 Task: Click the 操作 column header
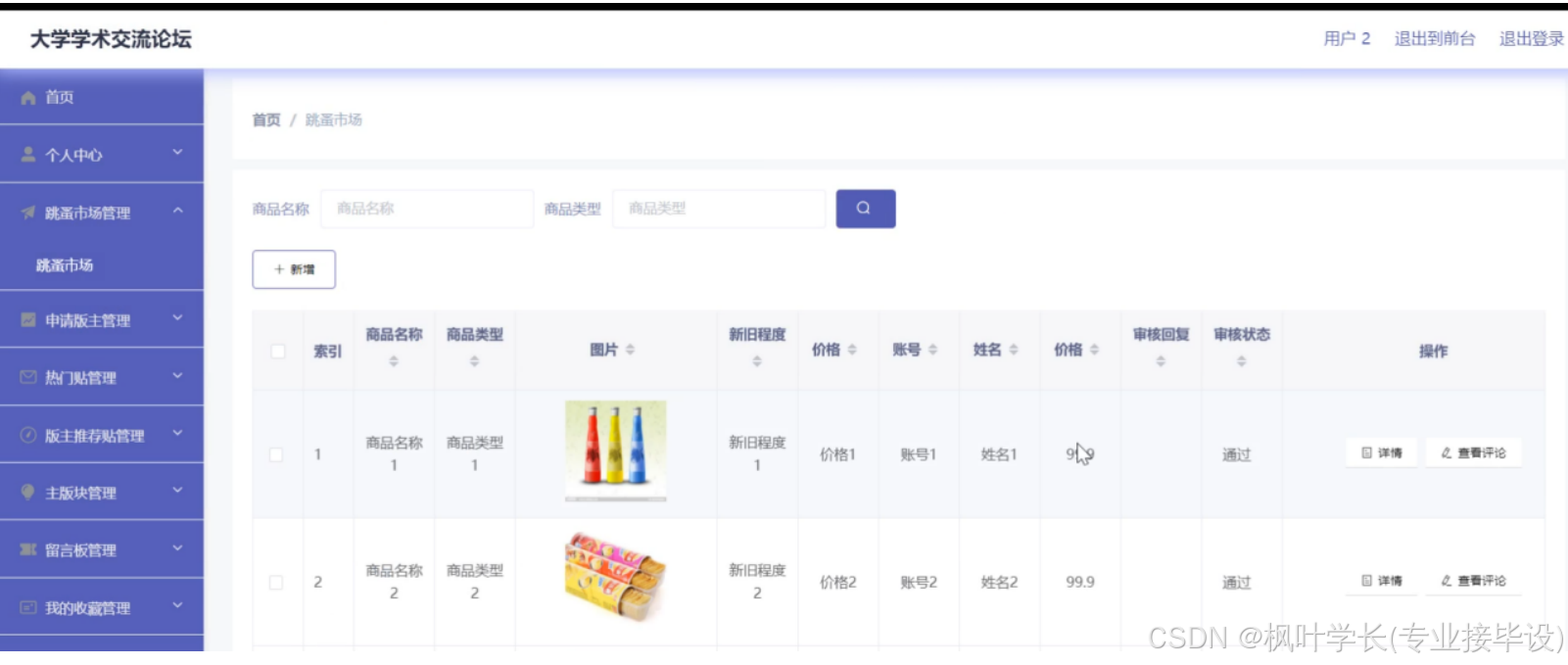1433,351
